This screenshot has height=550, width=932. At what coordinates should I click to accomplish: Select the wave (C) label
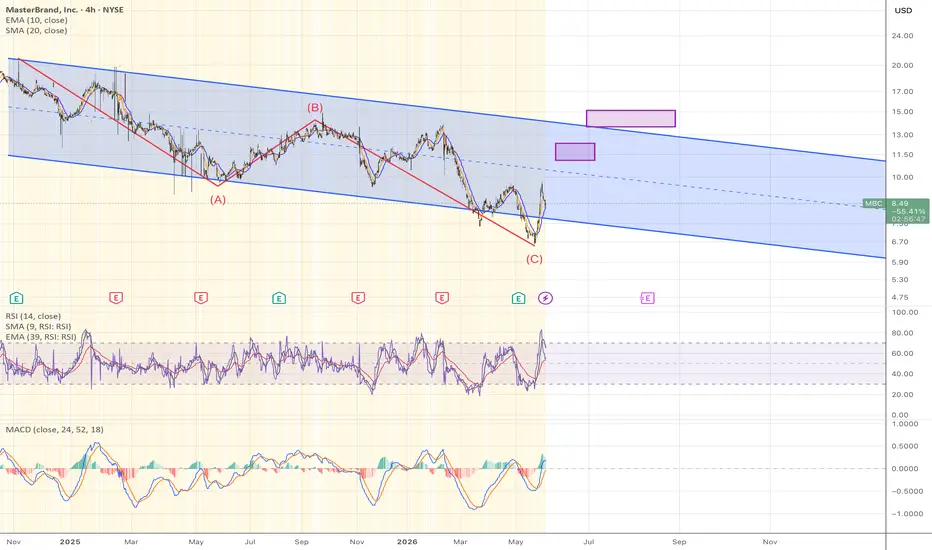[x=534, y=259]
